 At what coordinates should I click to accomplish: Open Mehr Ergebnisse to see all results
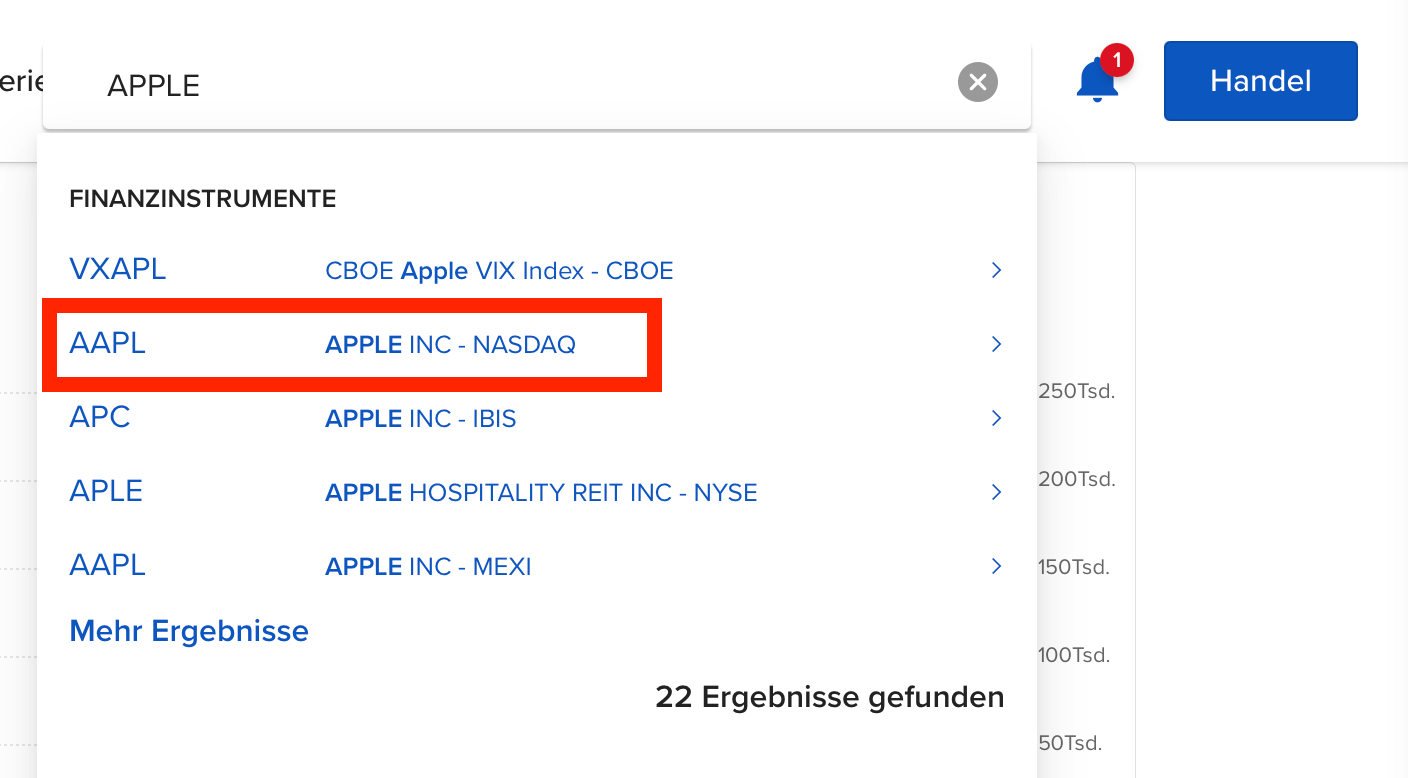[x=189, y=630]
